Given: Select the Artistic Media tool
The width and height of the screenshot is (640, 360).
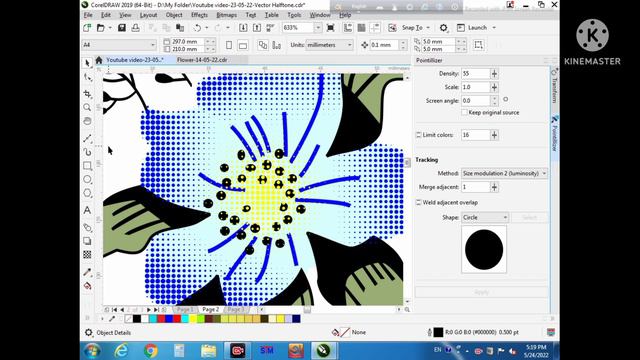Looking at the screenshot, I should pos(87,152).
